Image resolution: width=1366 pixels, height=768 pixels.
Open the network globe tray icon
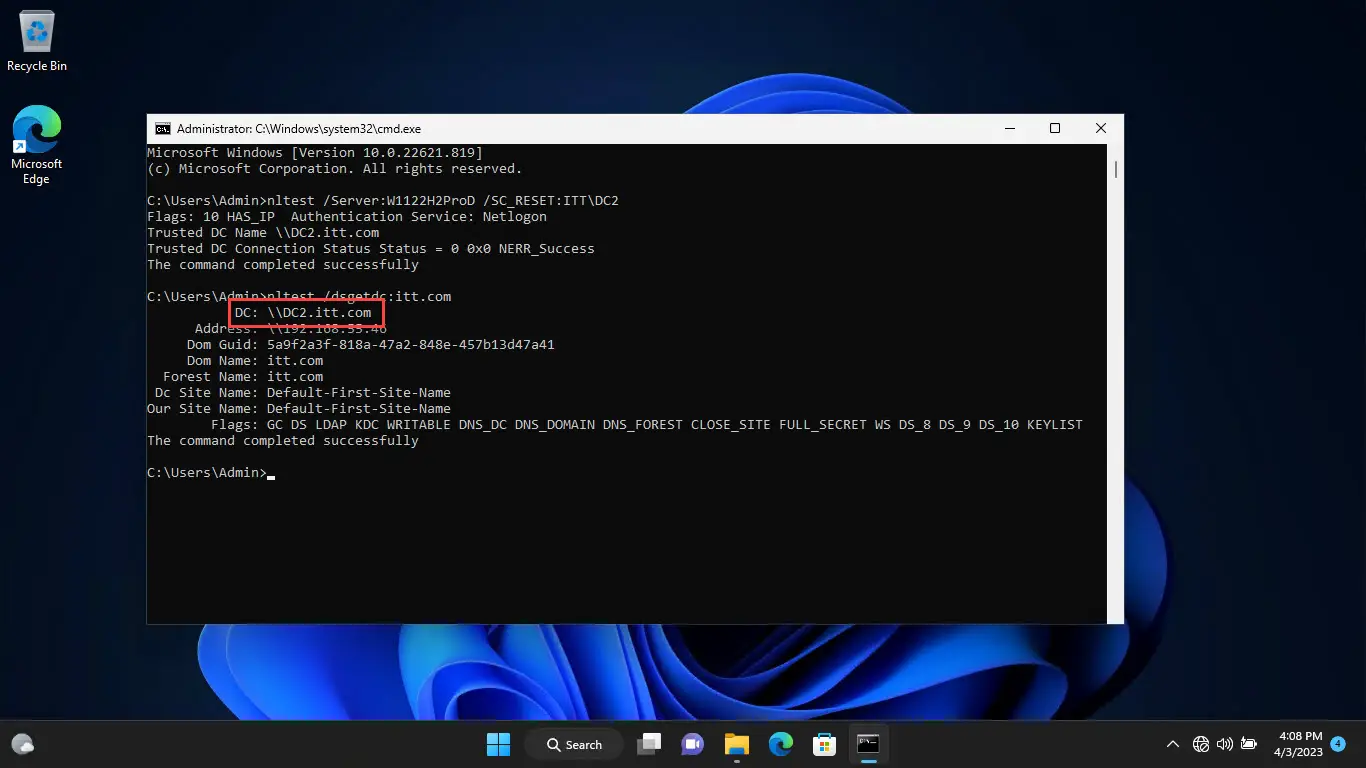pos(1201,745)
